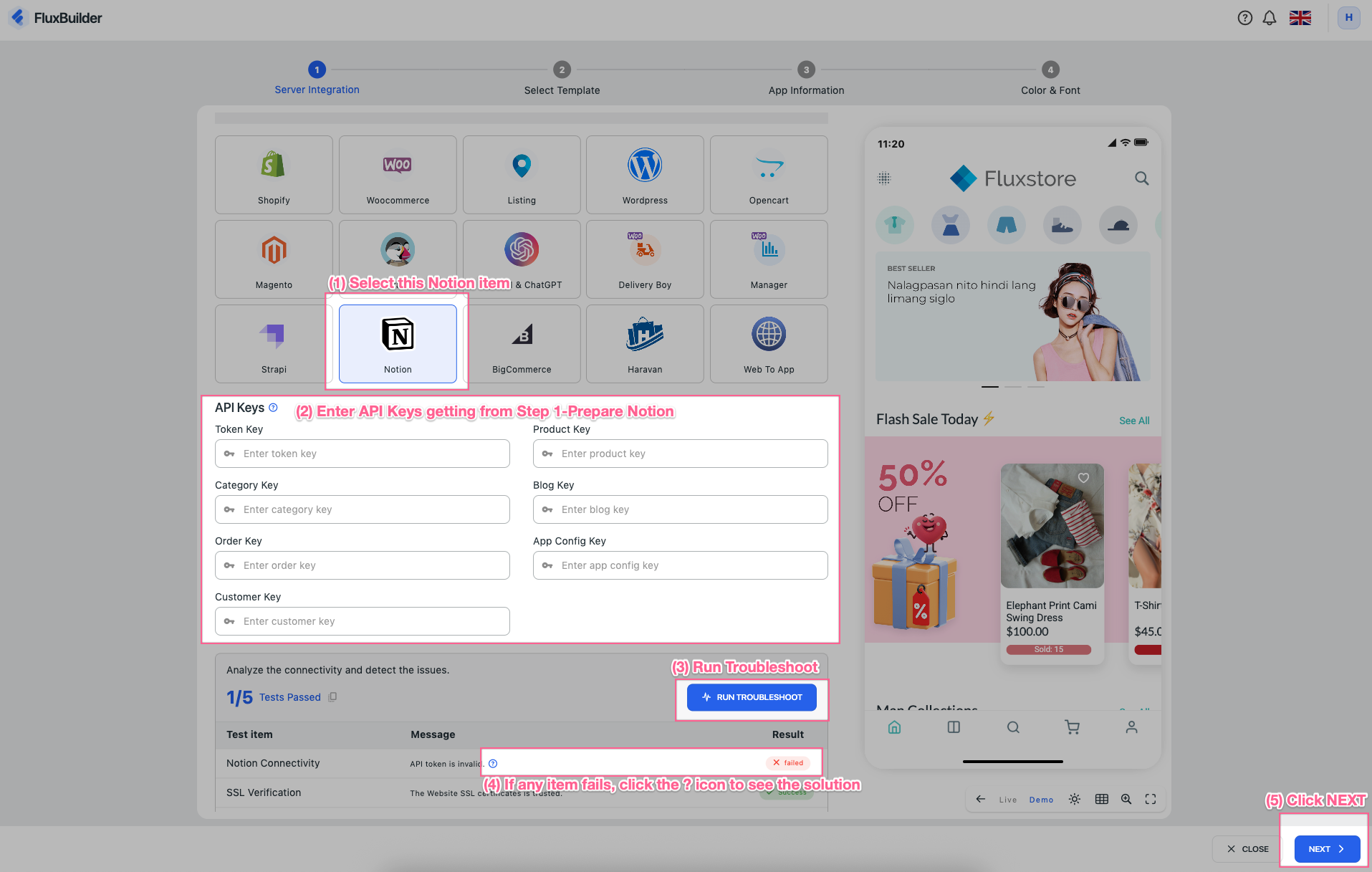Viewport: 1372px width, 872px height.
Task: Choose the Wordpress platform card
Action: click(645, 175)
